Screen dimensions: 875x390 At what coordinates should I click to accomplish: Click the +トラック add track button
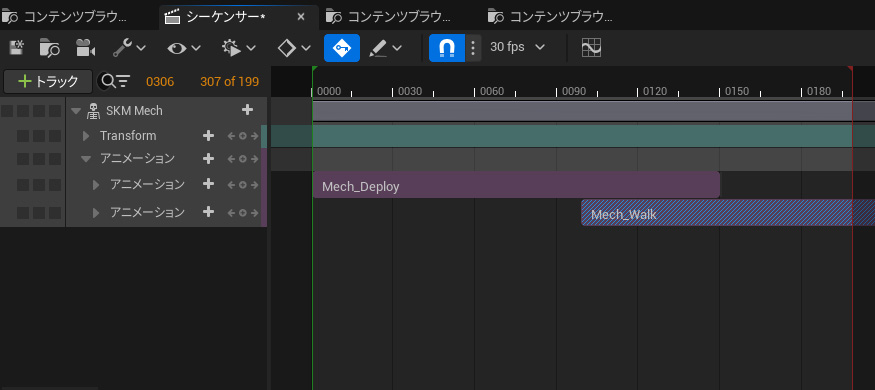click(48, 81)
